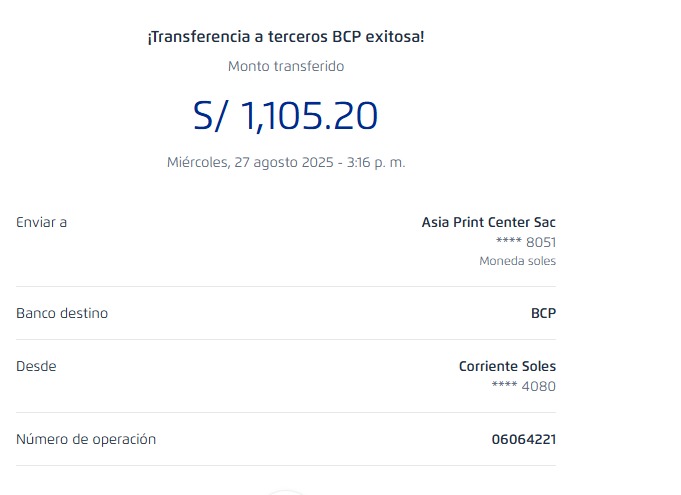
Task: Click source account number ending in 4080
Action: point(526,386)
